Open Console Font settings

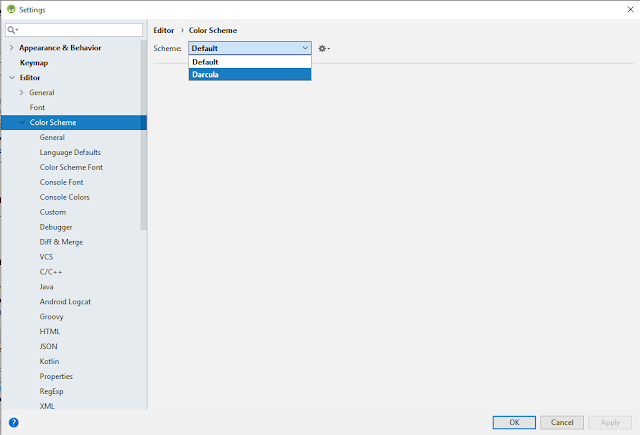tap(62, 182)
